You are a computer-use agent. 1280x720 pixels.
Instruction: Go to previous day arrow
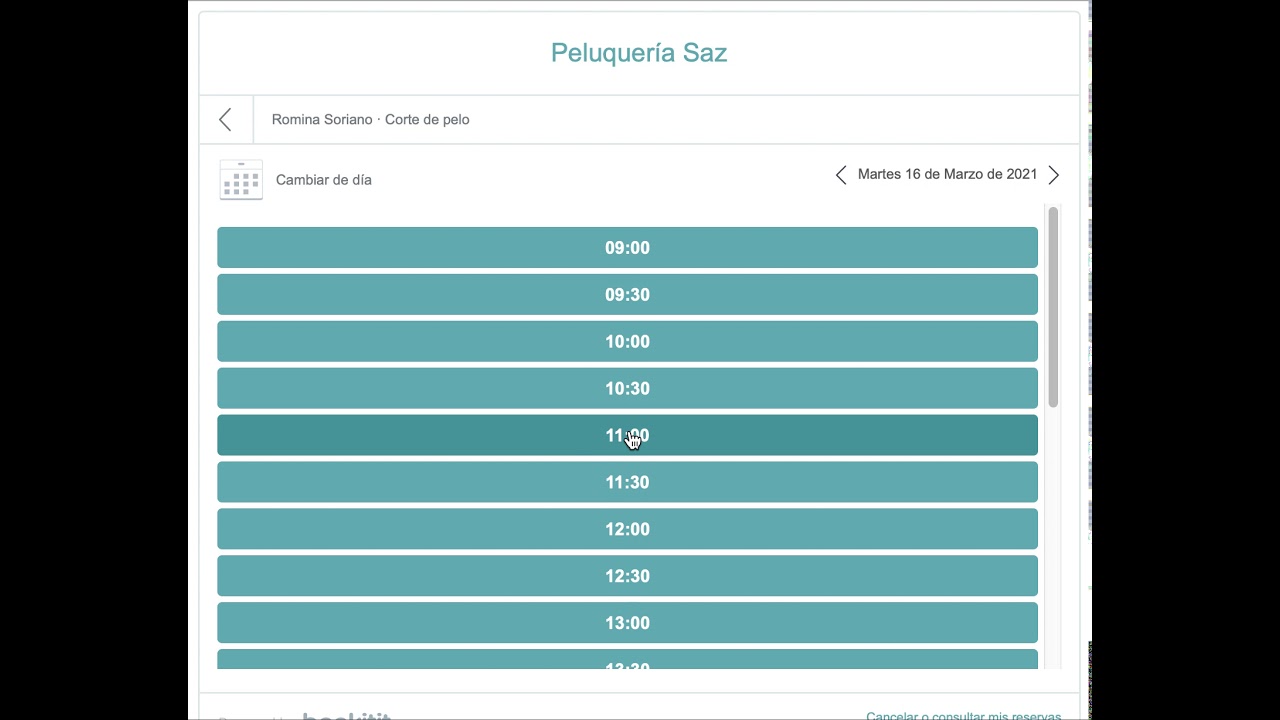coord(841,175)
